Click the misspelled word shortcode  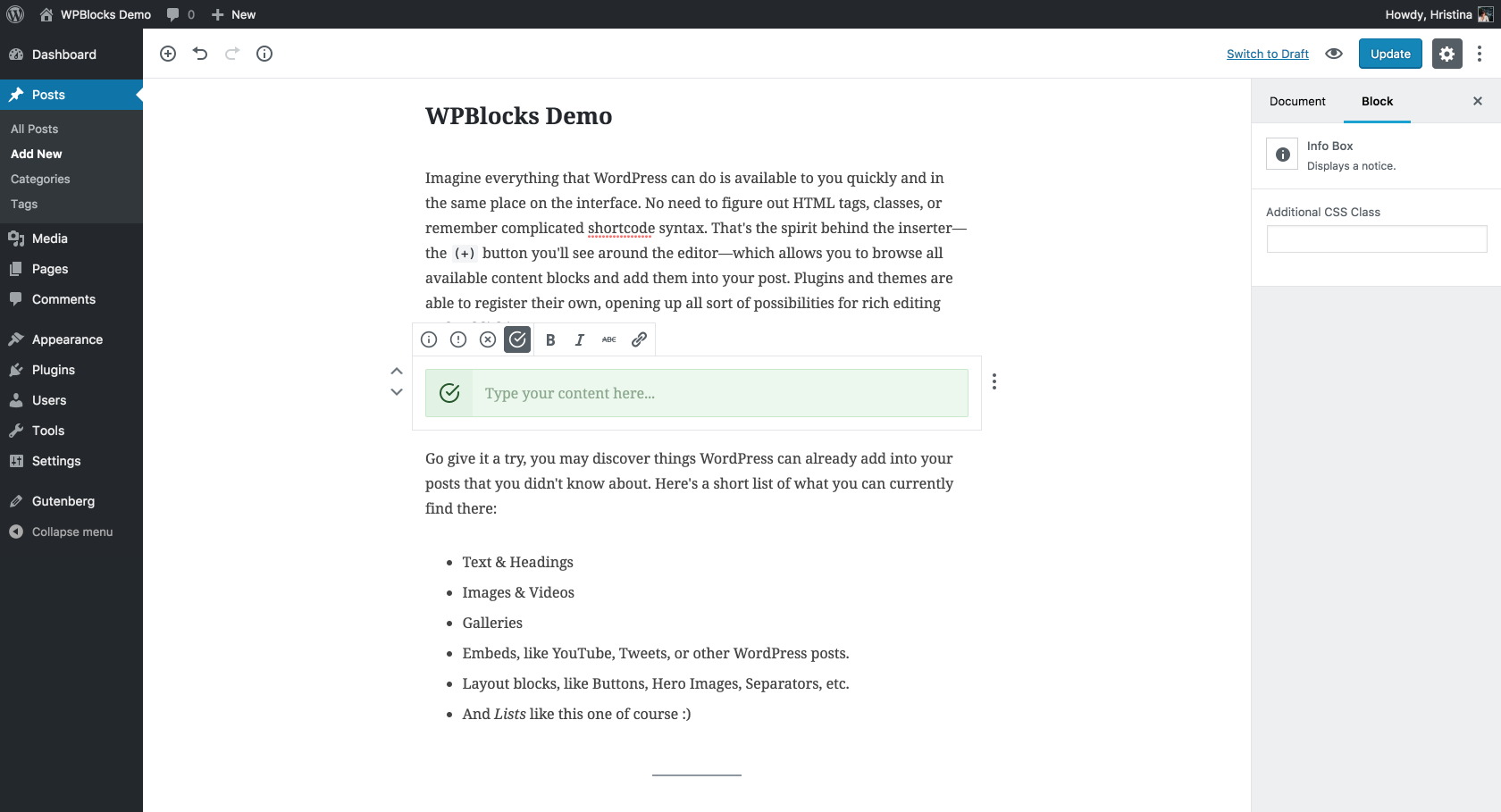[621, 228]
